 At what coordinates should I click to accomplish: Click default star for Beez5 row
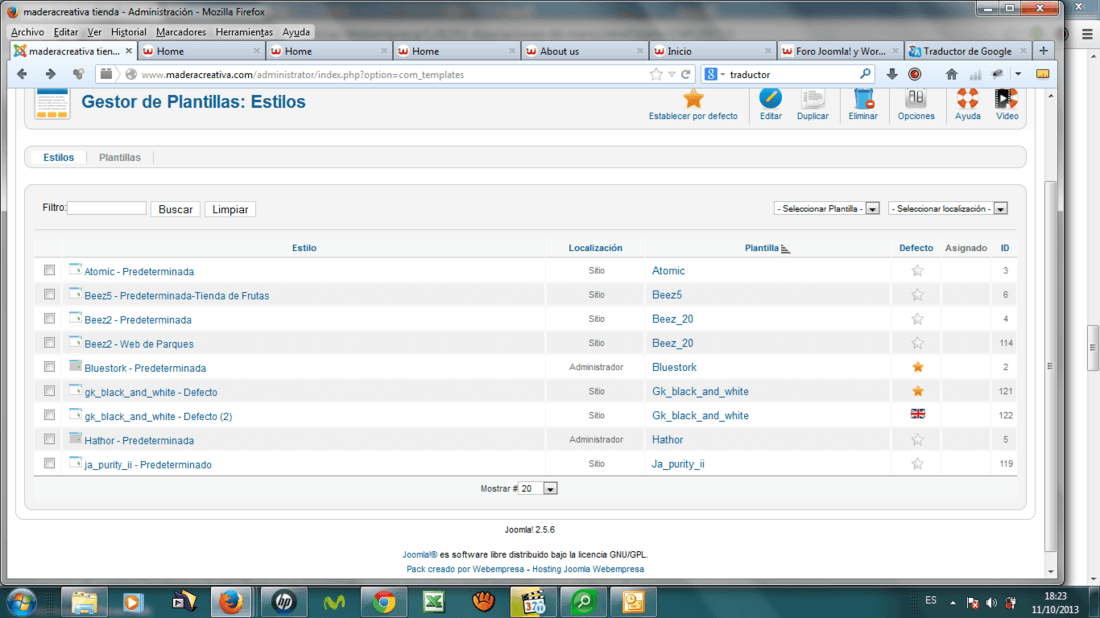[917, 295]
